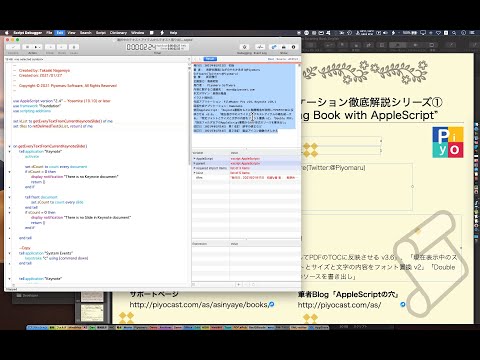Click the Stop script button in Actions
Viewport: 480px width, 360px height.
[27, 47]
